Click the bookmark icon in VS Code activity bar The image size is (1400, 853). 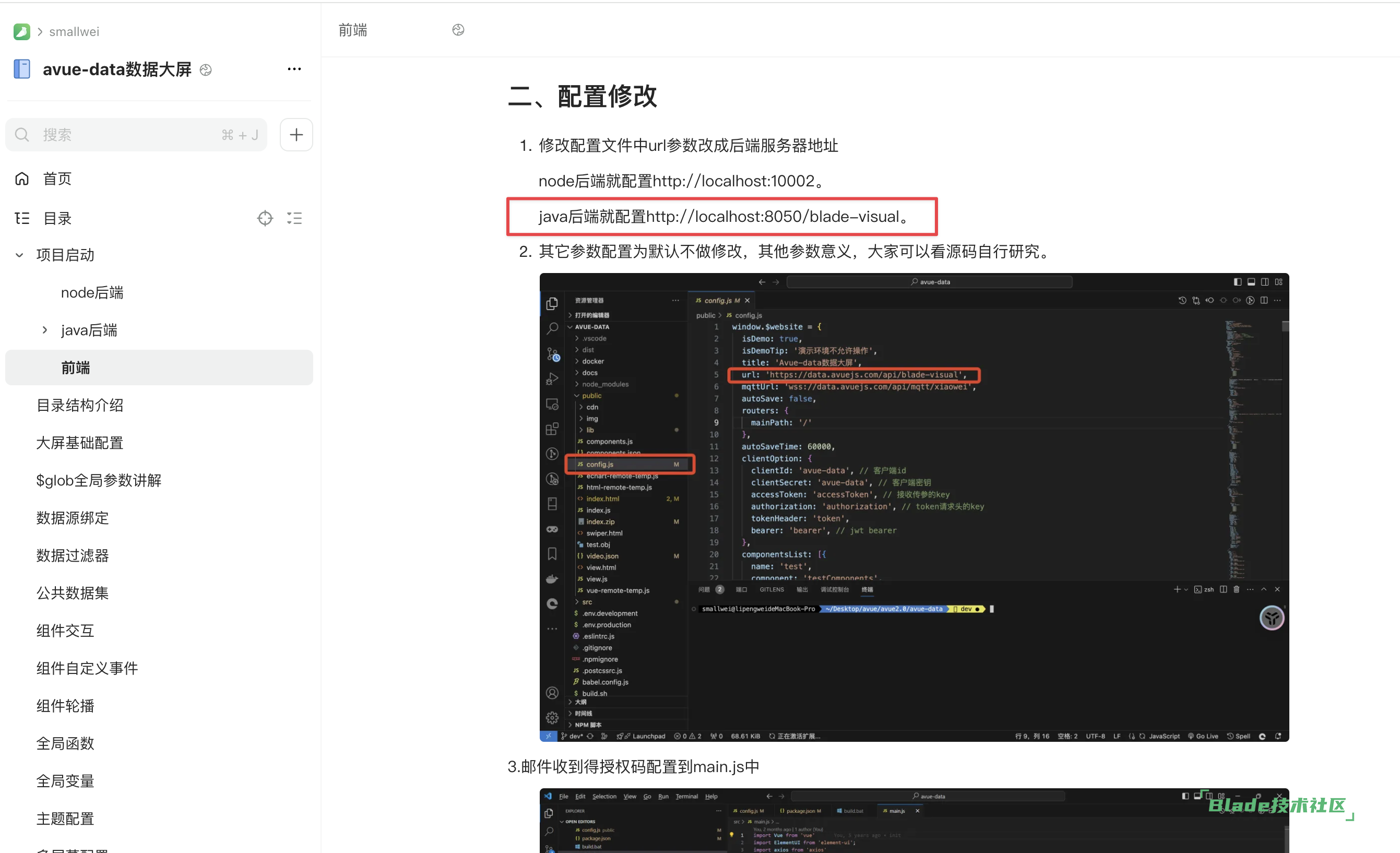pos(552,553)
